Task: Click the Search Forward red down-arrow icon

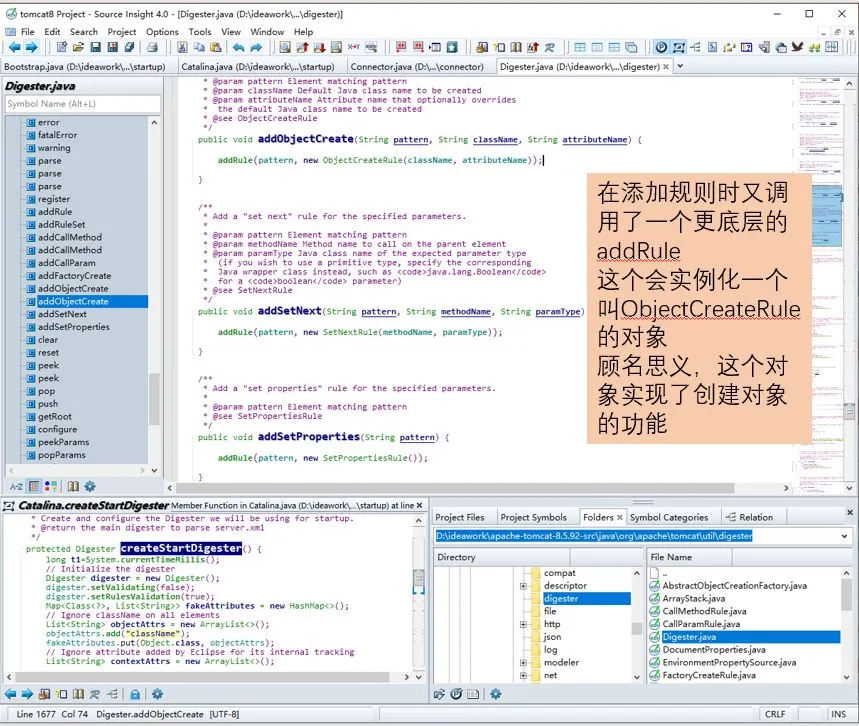Action: (x=319, y=48)
